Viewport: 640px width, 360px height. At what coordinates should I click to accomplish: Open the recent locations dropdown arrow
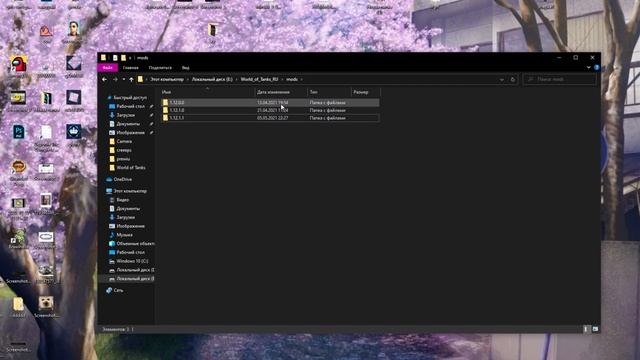click(124, 79)
